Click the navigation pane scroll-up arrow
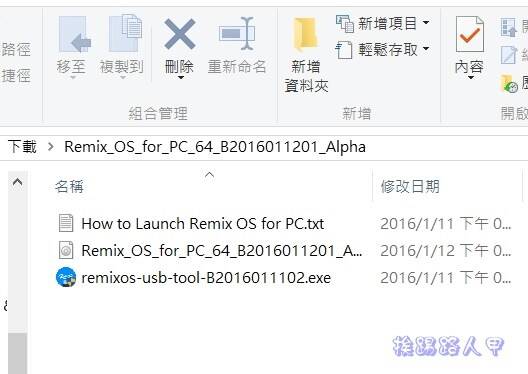The height and width of the screenshot is (374, 528). (x=18, y=182)
